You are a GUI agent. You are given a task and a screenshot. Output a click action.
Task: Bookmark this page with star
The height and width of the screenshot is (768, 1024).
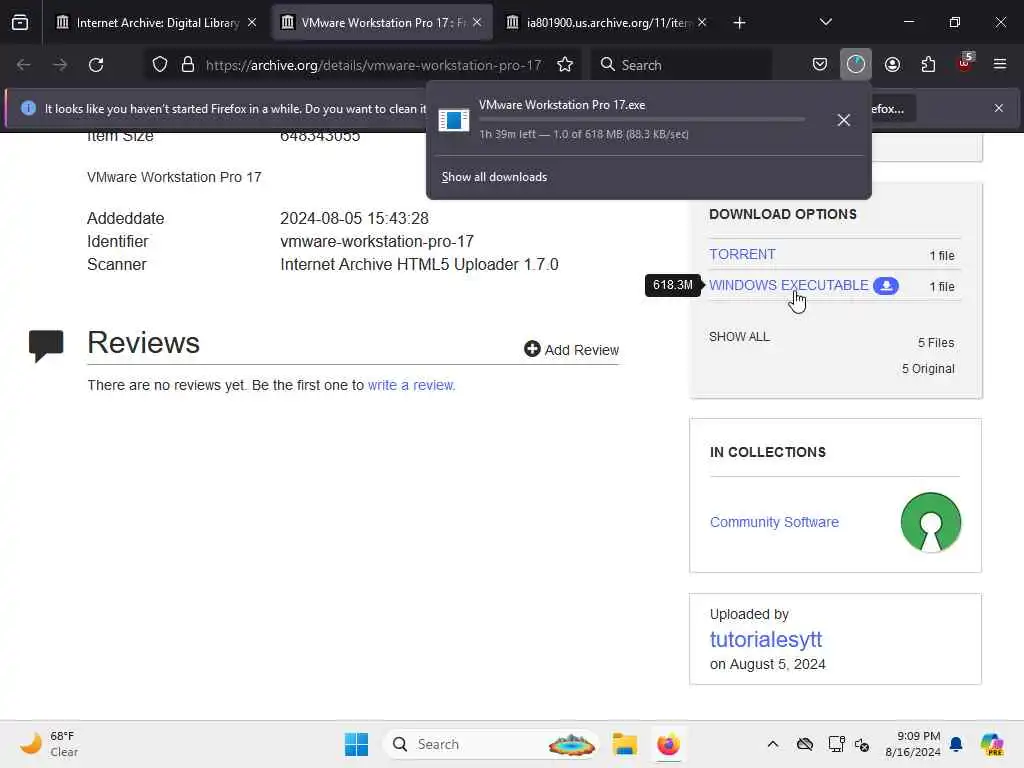point(565,65)
